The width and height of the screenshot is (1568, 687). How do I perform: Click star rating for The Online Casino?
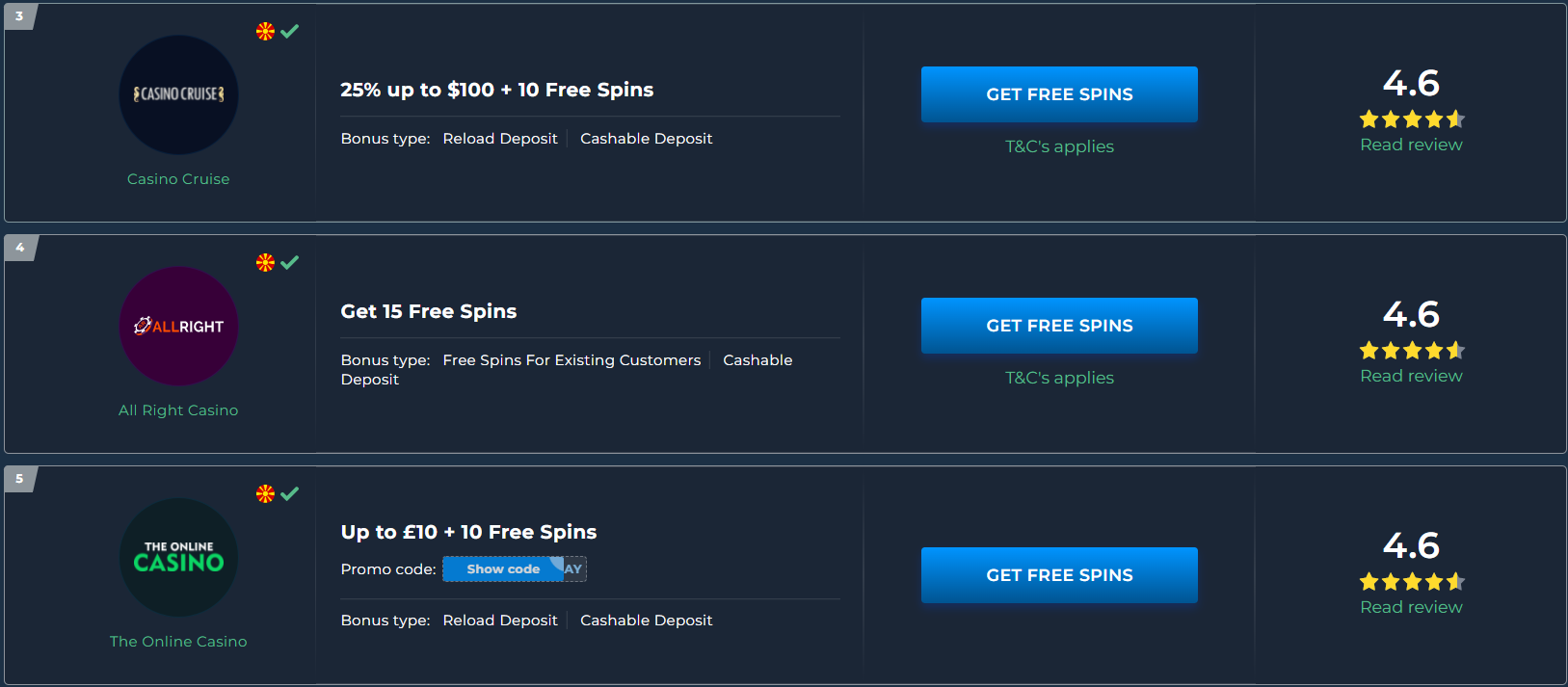(x=1412, y=582)
